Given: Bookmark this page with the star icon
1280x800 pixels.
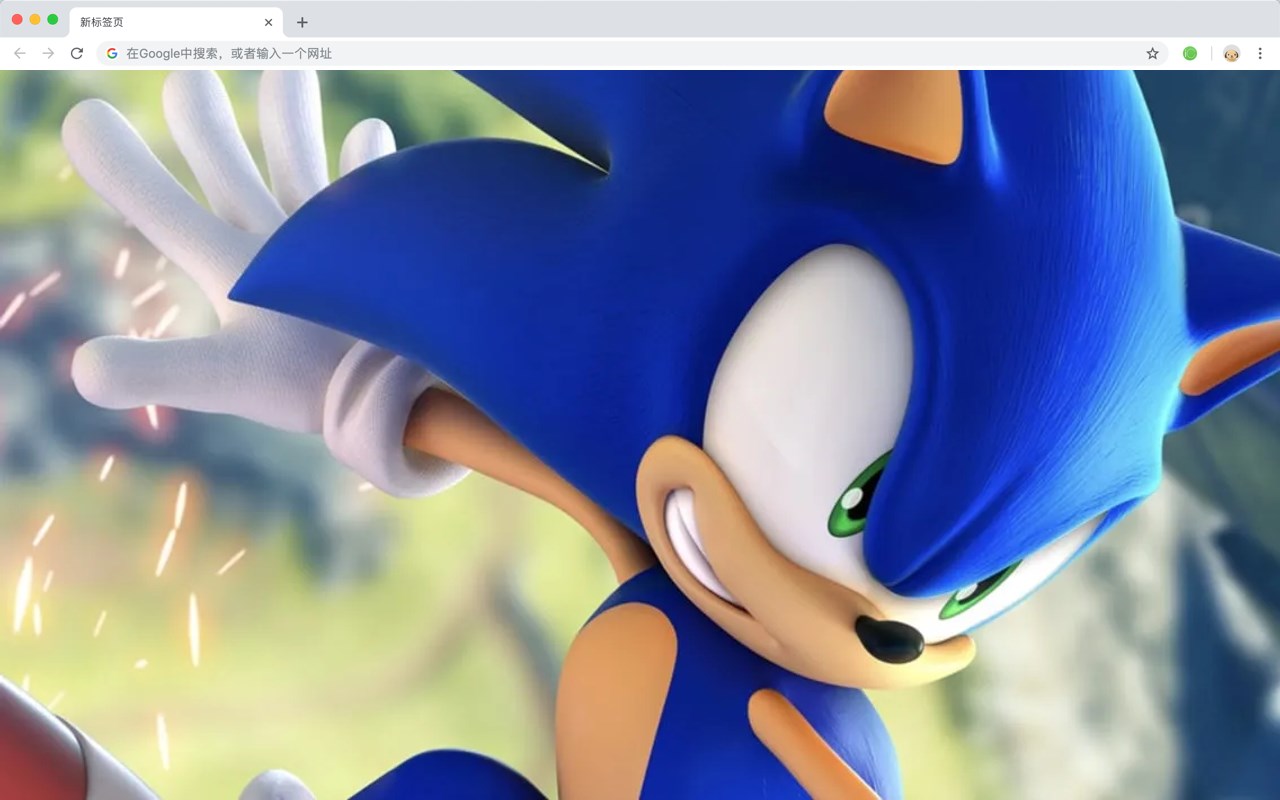Looking at the screenshot, I should (x=1152, y=53).
